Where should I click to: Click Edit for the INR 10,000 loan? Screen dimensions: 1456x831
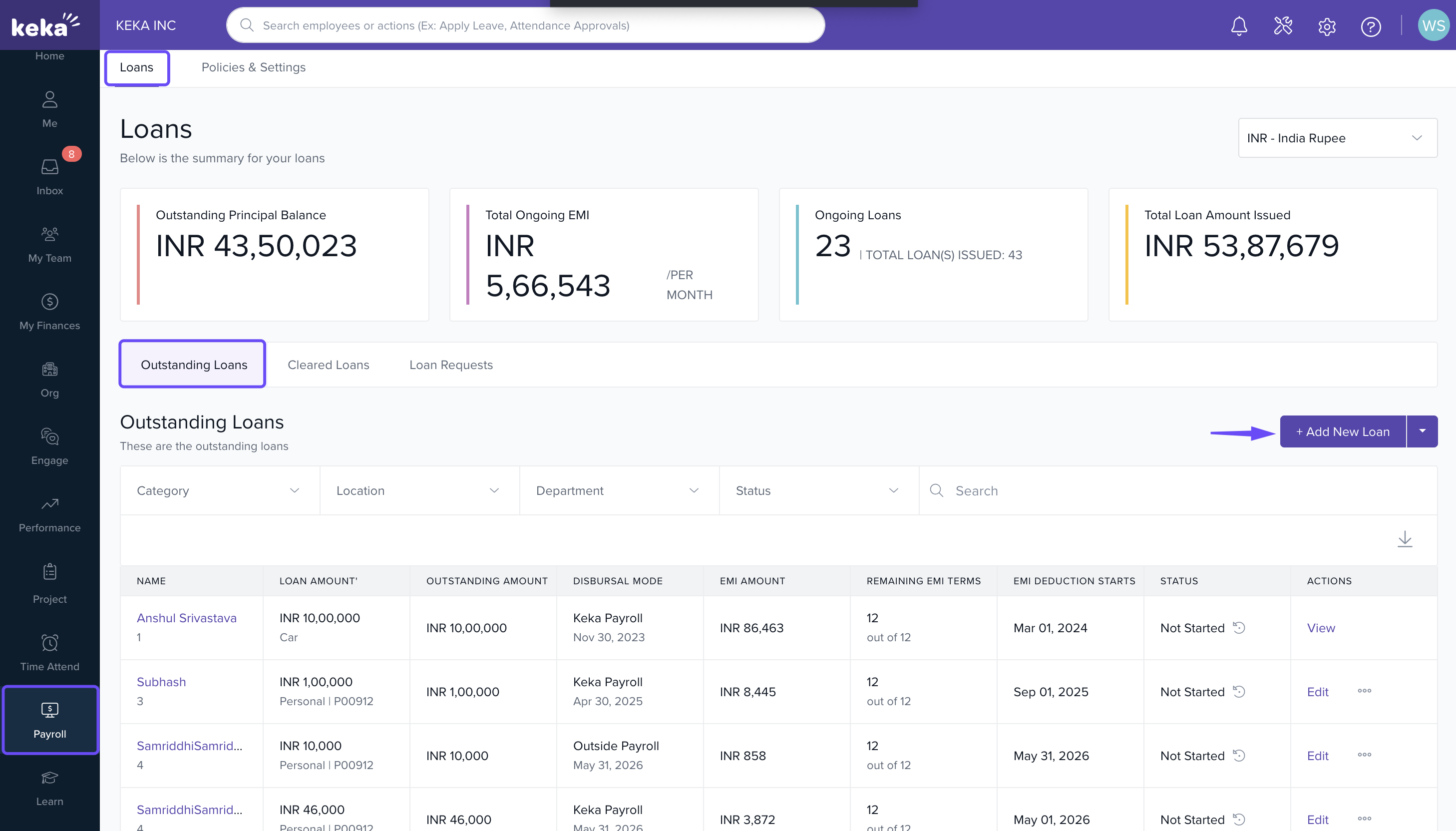coord(1317,755)
